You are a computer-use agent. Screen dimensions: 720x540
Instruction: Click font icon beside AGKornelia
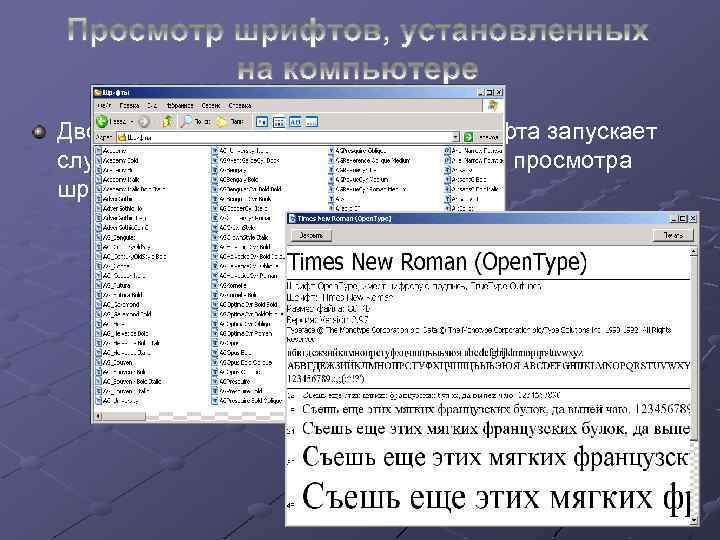pyautogui.click(x=214, y=286)
